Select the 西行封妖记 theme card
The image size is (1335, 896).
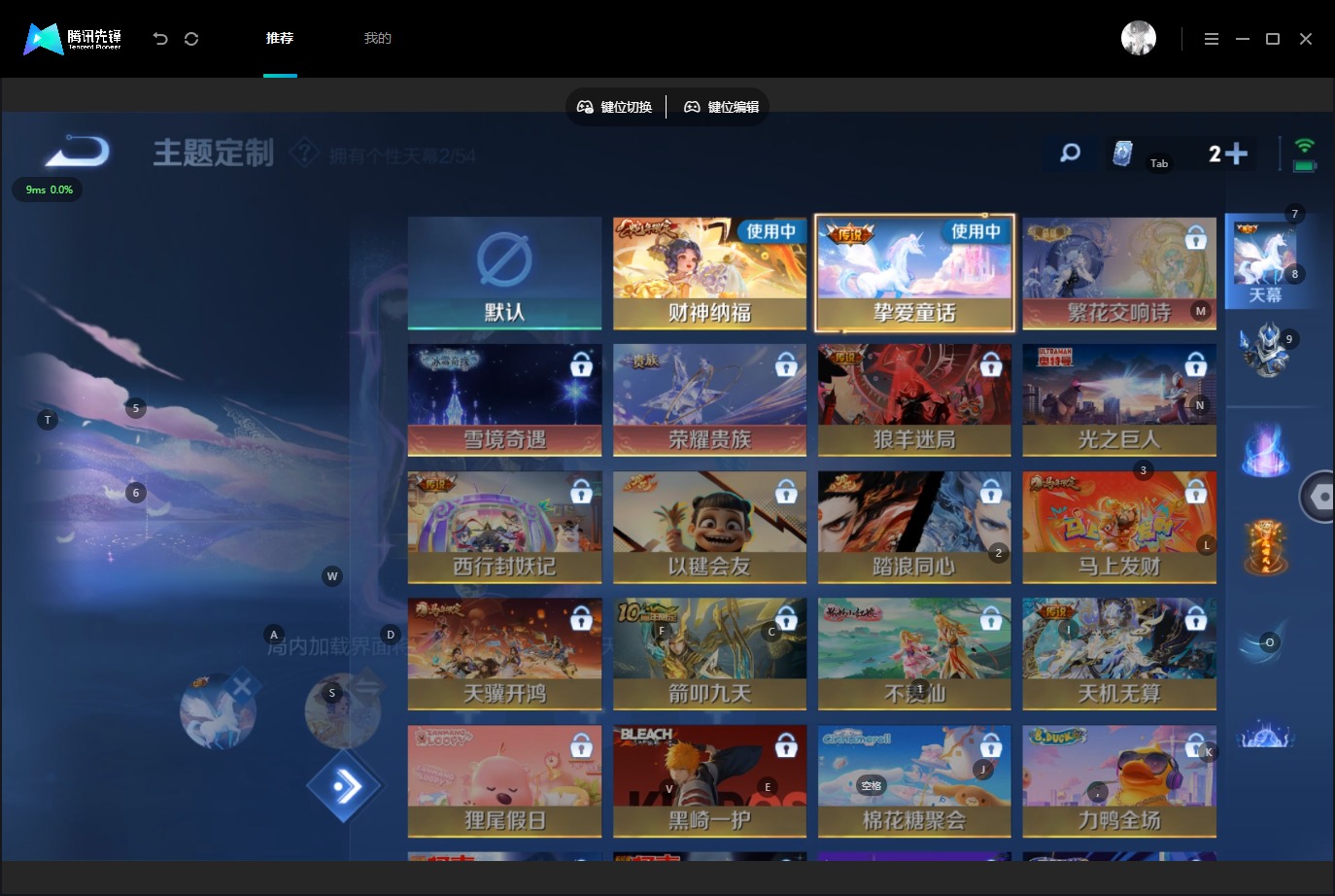(505, 527)
